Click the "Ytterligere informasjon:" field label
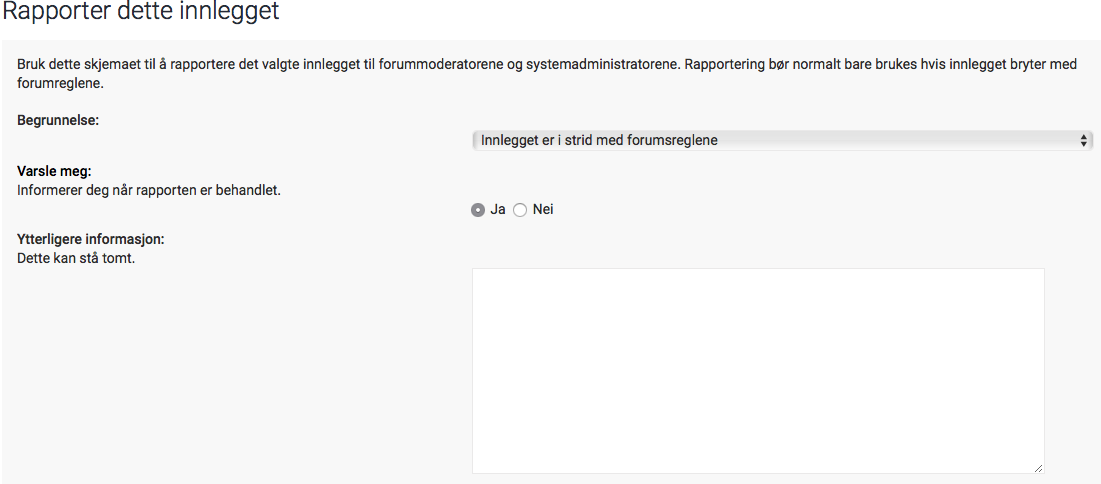The width and height of the screenshot is (1101, 484). coord(91,239)
